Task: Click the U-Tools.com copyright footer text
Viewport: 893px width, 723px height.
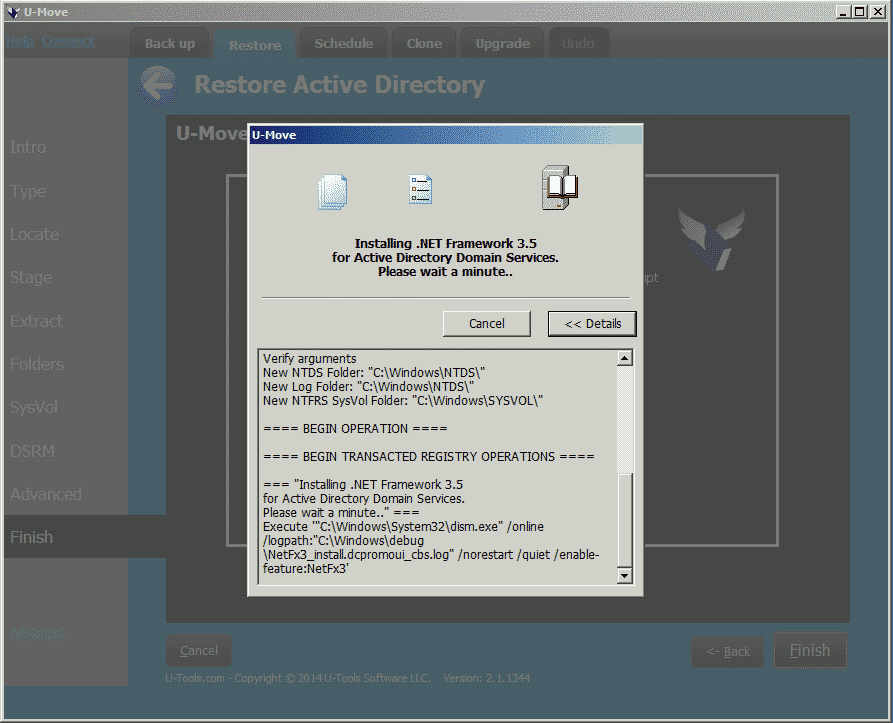Action: click(x=298, y=678)
